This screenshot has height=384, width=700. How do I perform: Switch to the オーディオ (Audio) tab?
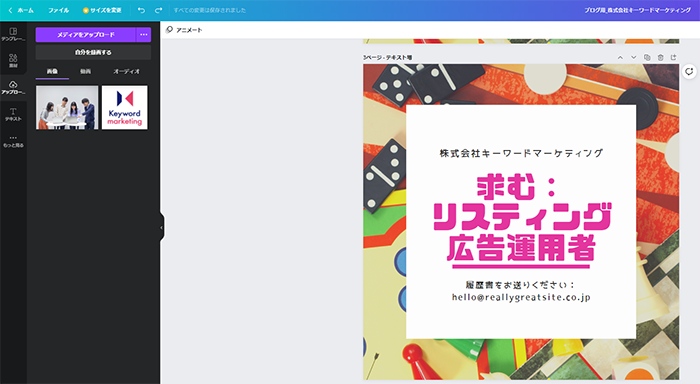pos(126,71)
